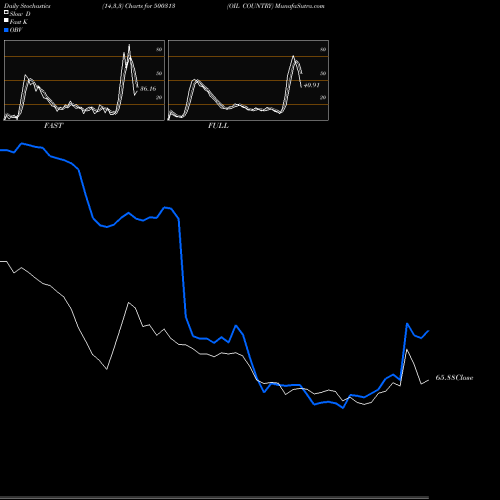This screenshot has width=500, height=500.
Task: Click the 80 axis label in the FAST chart
Action: pyautogui.click(x=159, y=49)
